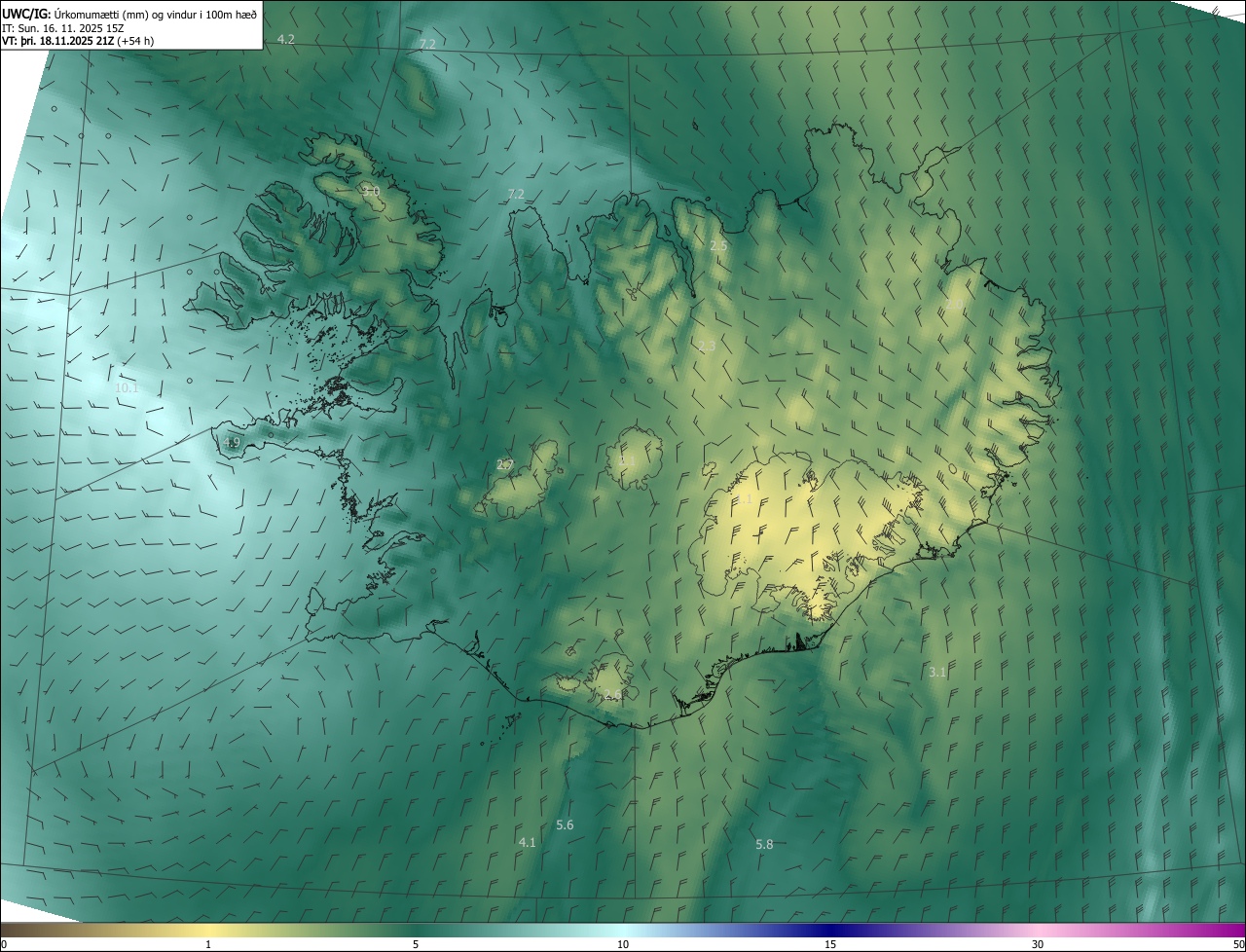This screenshot has height=952, width=1246.
Task: Click the 10 tick on the colour scale
Action: point(623,944)
